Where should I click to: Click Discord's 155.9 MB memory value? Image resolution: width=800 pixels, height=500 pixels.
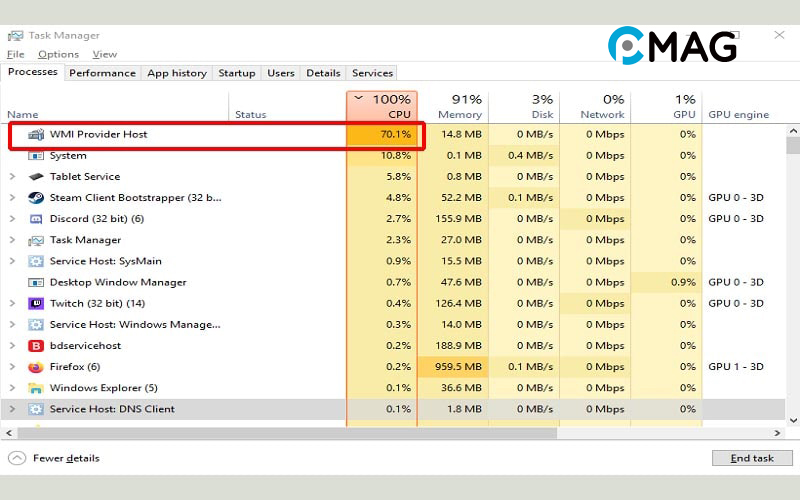tap(458, 219)
